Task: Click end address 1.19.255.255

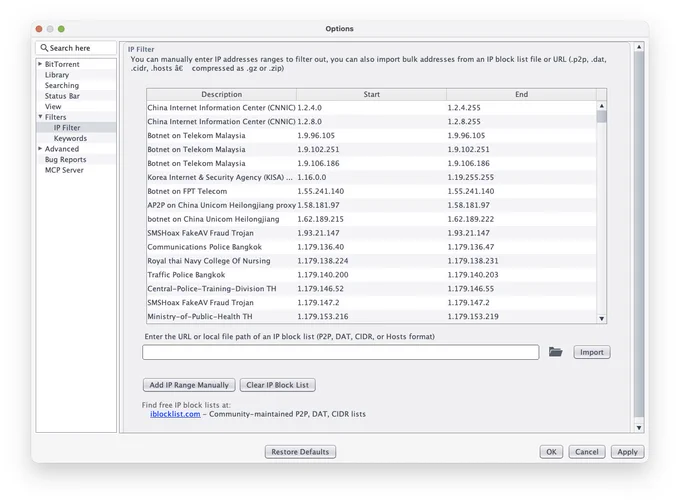Action: point(471,177)
